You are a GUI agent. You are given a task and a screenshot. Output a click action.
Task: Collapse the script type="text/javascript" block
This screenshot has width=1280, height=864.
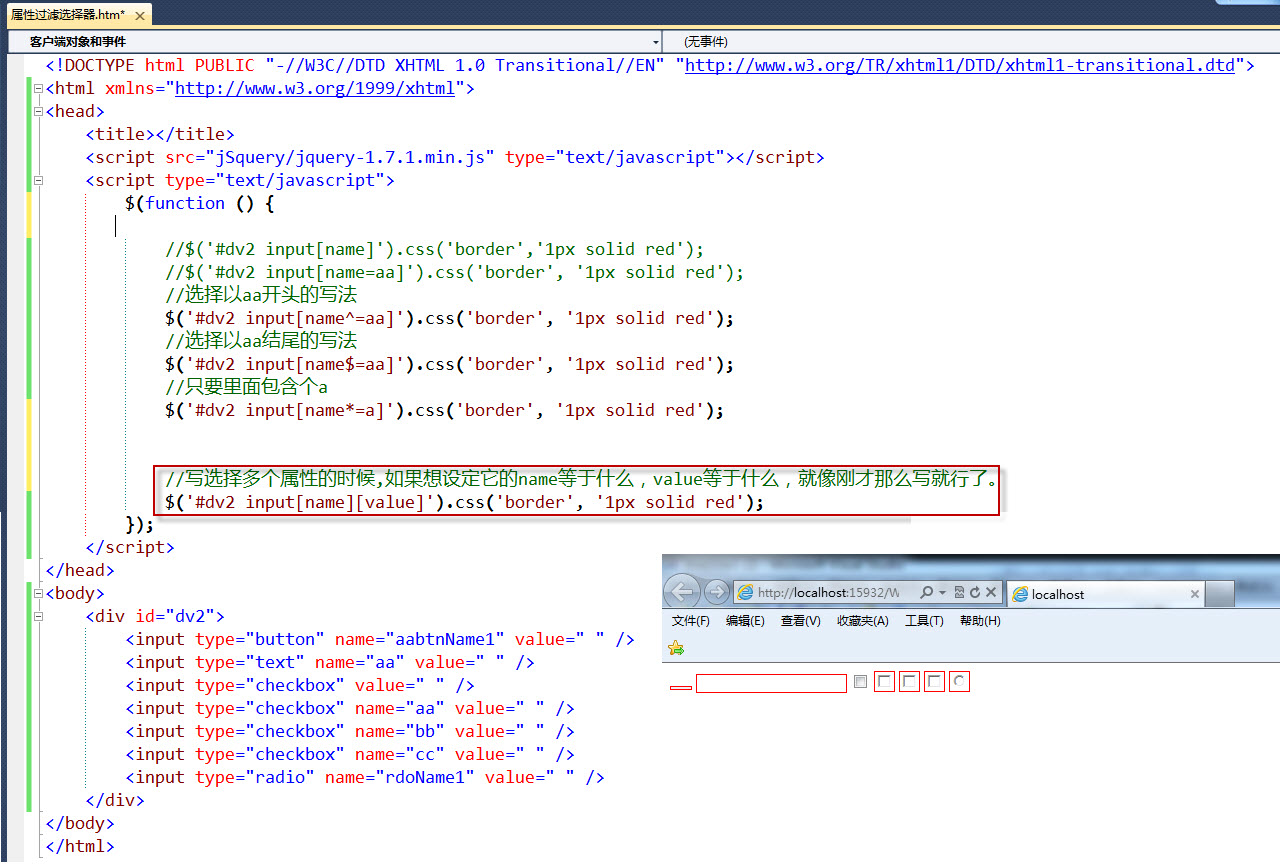click(38, 181)
